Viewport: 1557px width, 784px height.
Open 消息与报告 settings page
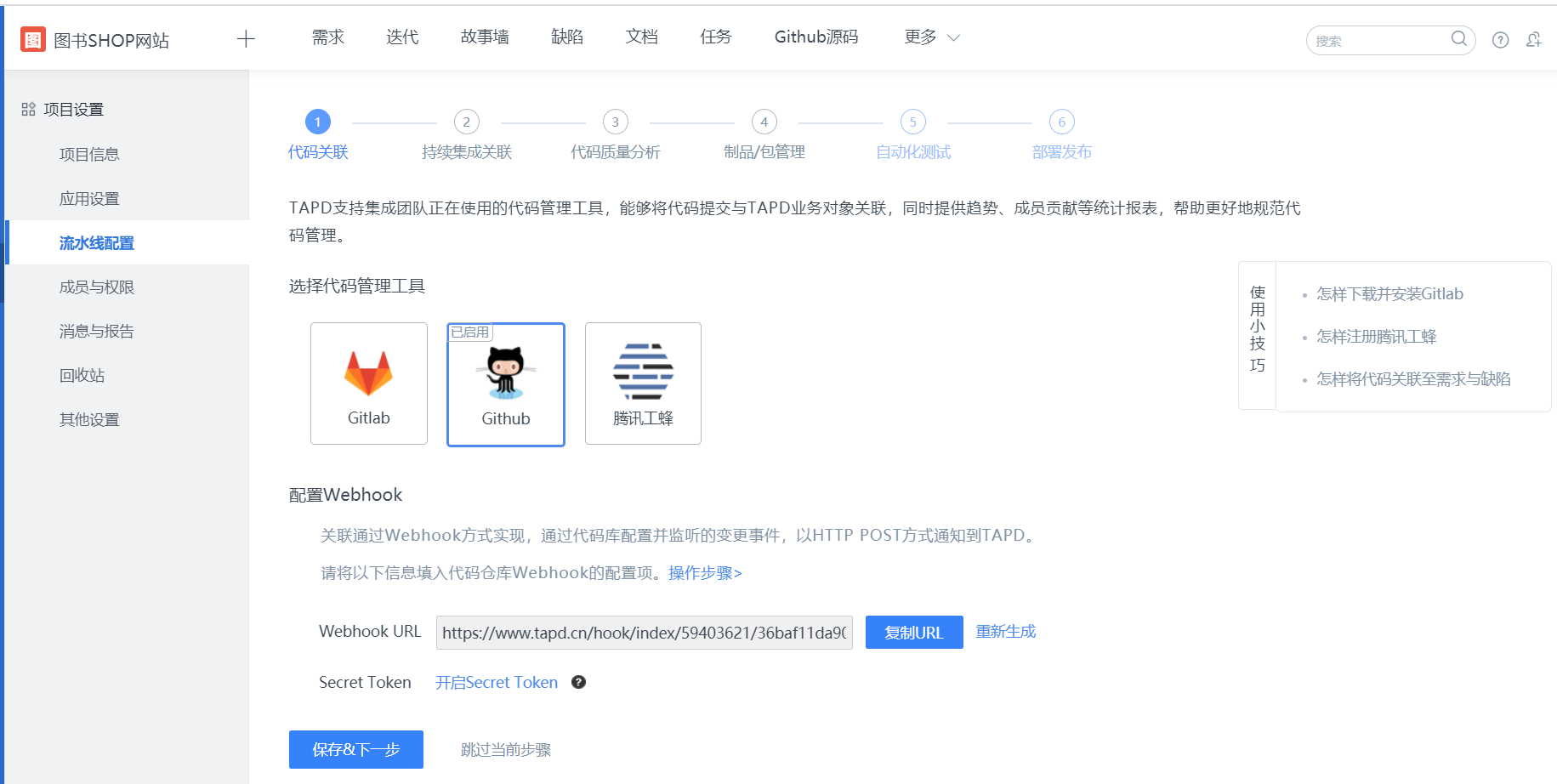coord(95,331)
